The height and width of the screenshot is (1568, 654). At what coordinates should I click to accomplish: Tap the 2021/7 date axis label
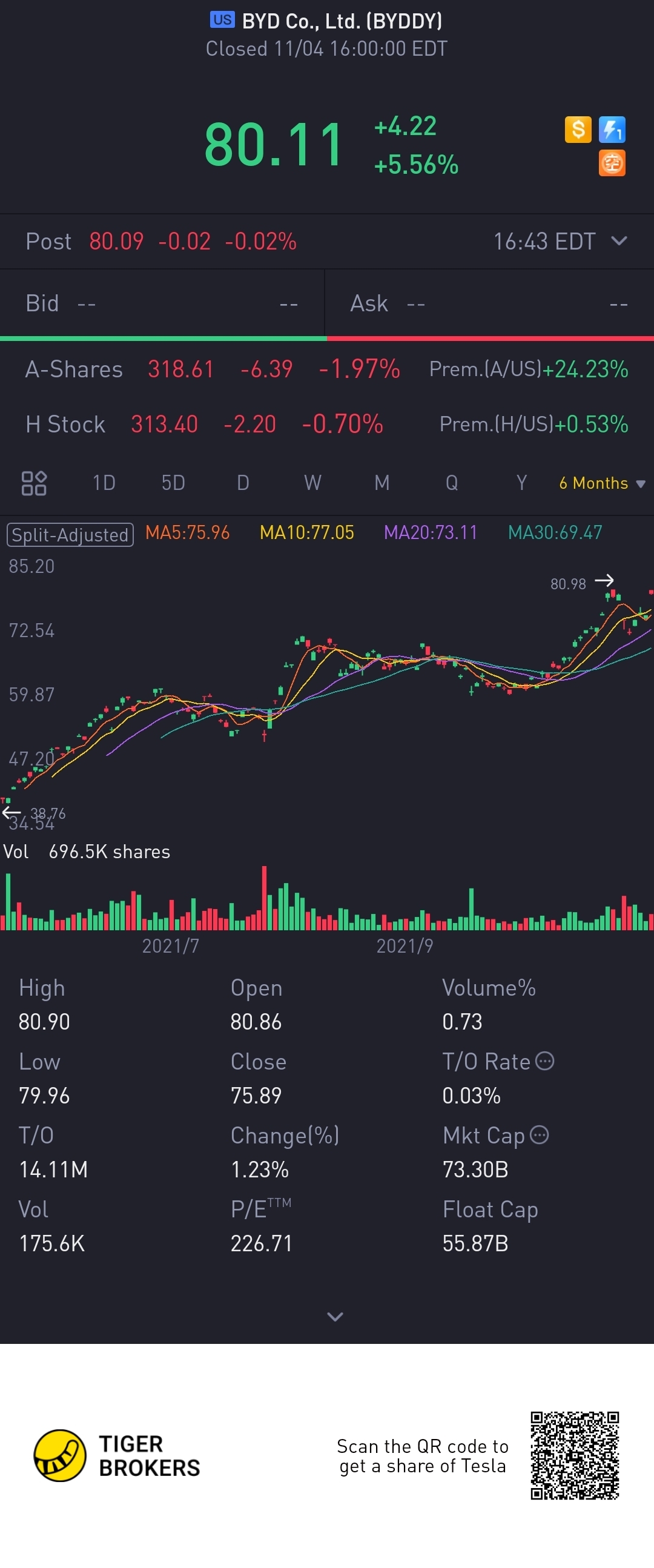pyautogui.click(x=170, y=946)
